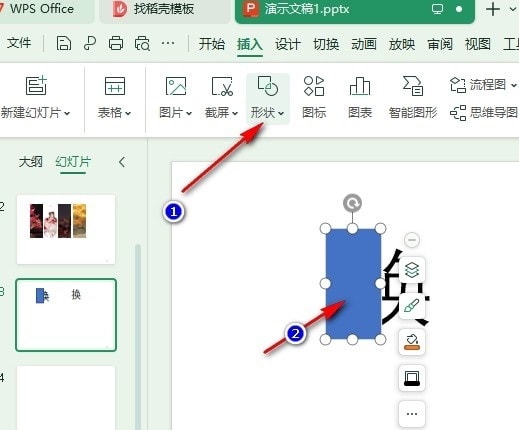
Task: Click the shape outline icon in floating bar
Action: coord(412,378)
